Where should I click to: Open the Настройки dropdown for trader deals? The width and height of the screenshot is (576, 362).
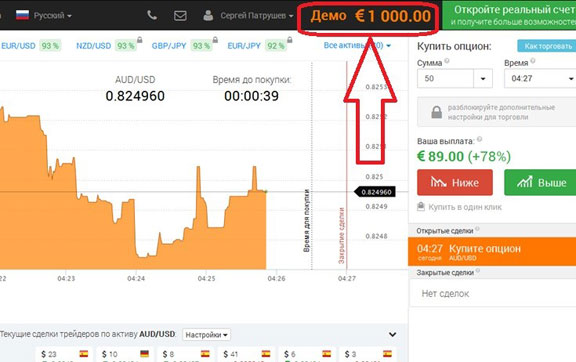[x=206, y=335]
